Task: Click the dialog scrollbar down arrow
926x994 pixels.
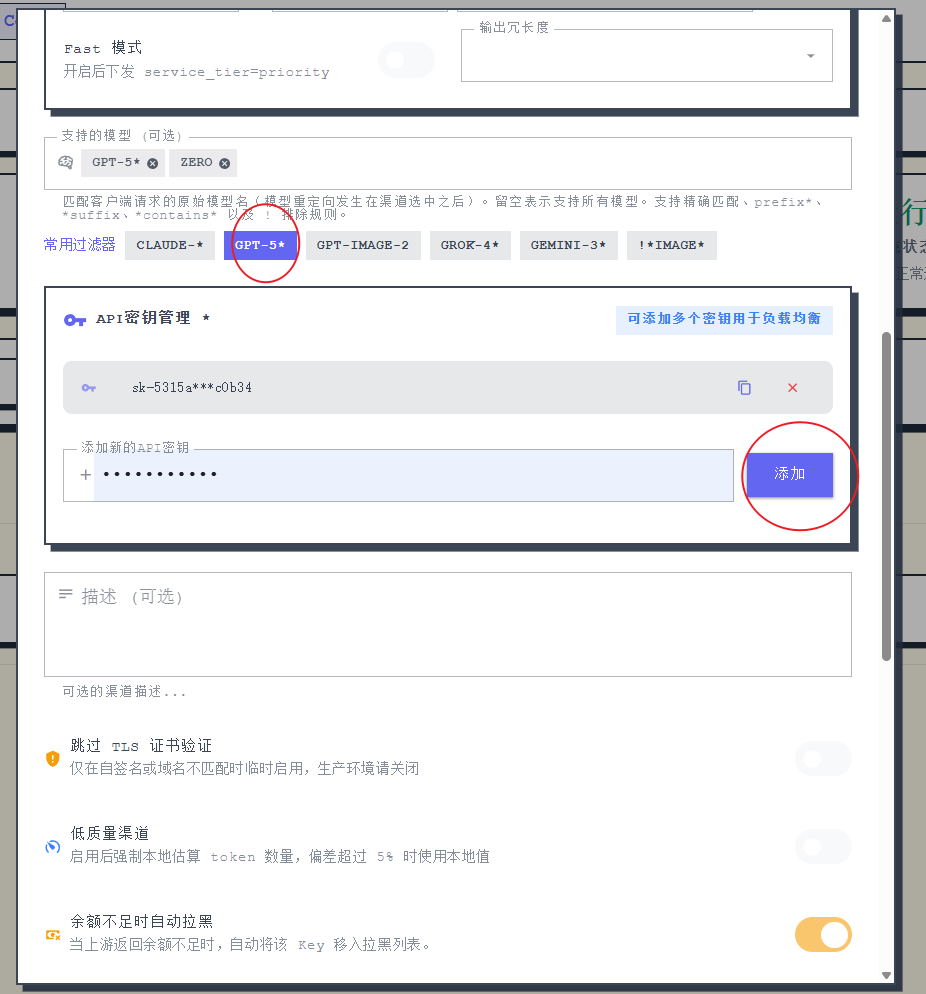Action: point(886,975)
